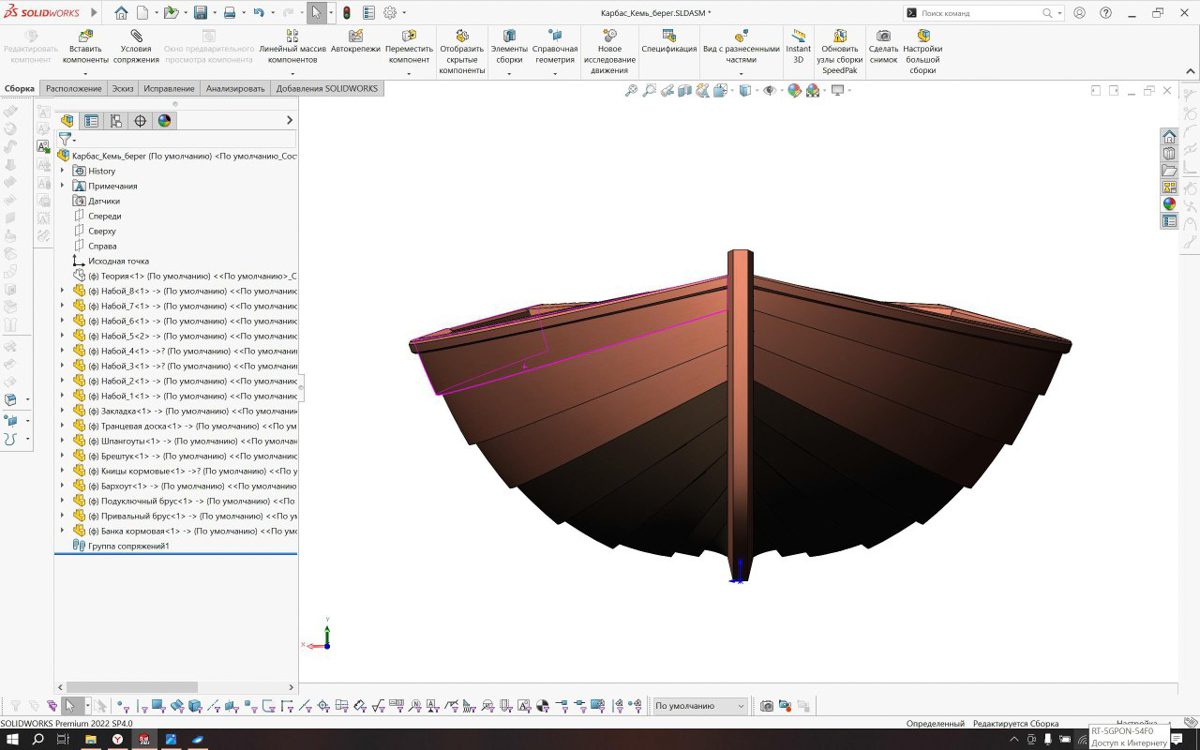Open the По умолчанию configuration dropdown
The width and height of the screenshot is (1200, 750).
(700, 706)
